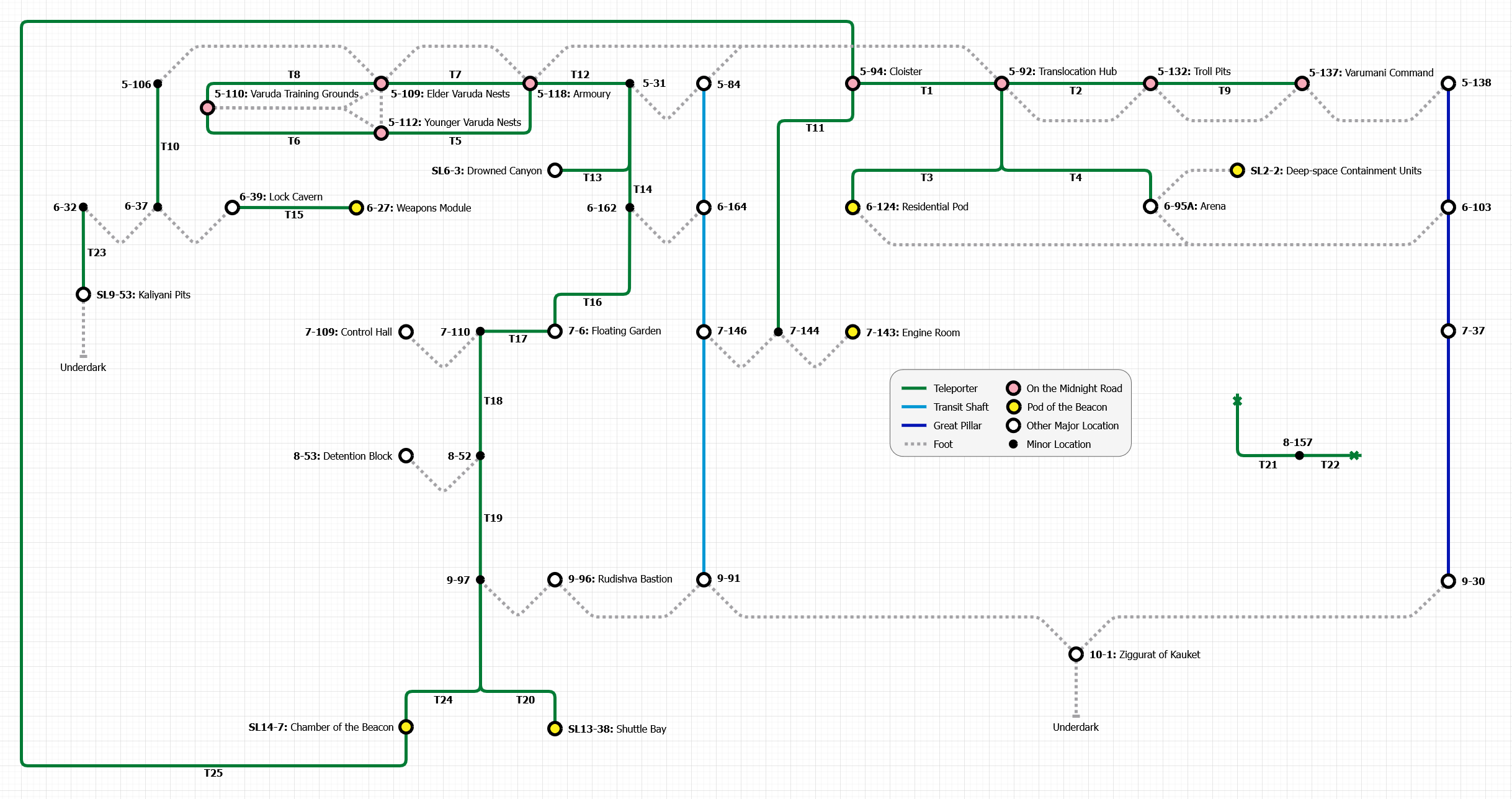Select the 6-124 Residential Pod node
1512x799 pixels.
pos(852,207)
